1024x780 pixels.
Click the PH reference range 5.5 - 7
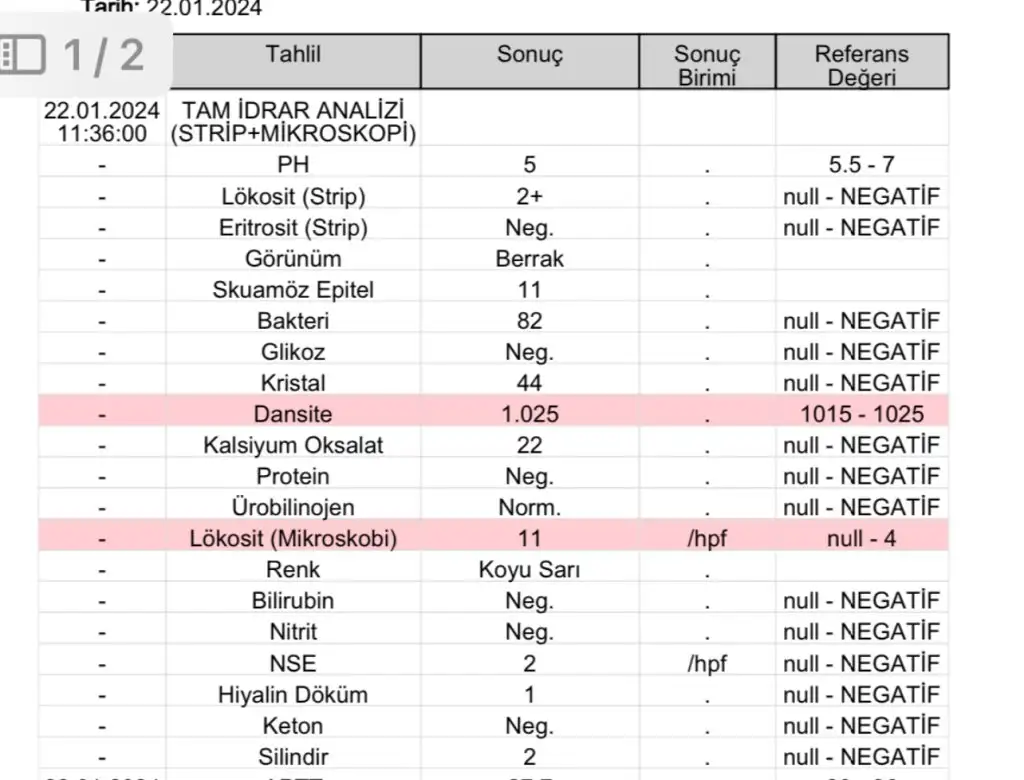[x=861, y=165]
